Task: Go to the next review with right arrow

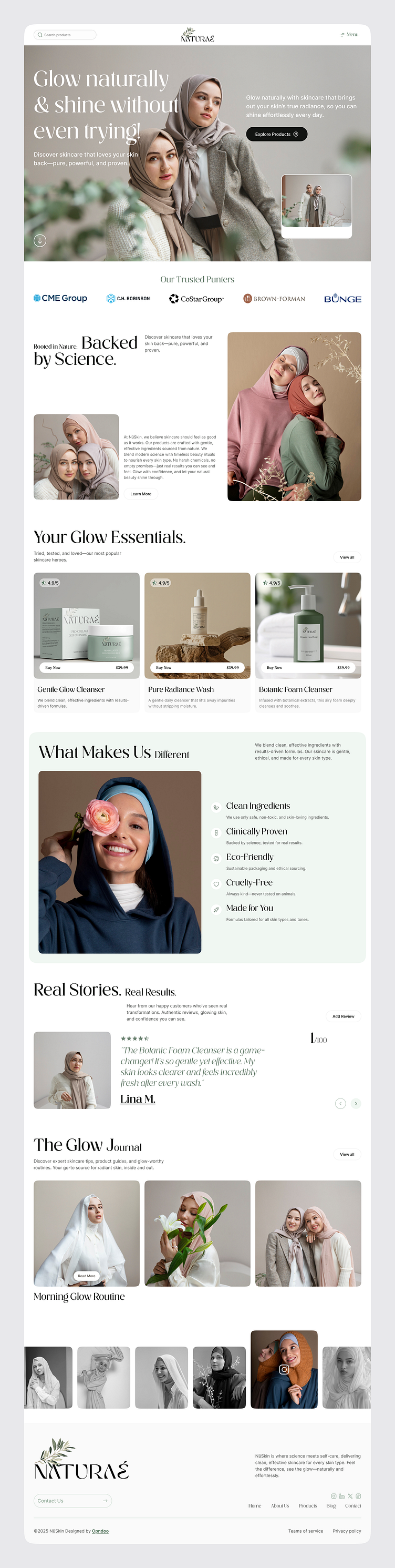Action: (x=356, y=1103)
